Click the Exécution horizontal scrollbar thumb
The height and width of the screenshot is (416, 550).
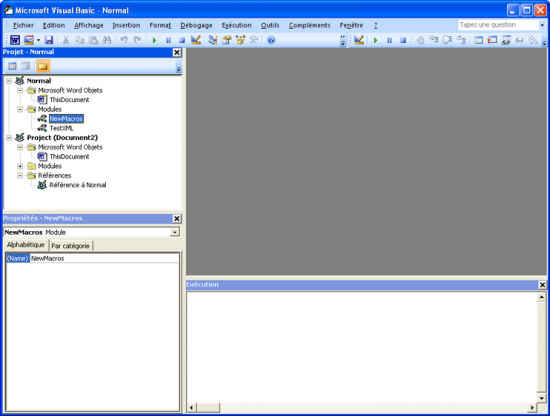(208, 408)
